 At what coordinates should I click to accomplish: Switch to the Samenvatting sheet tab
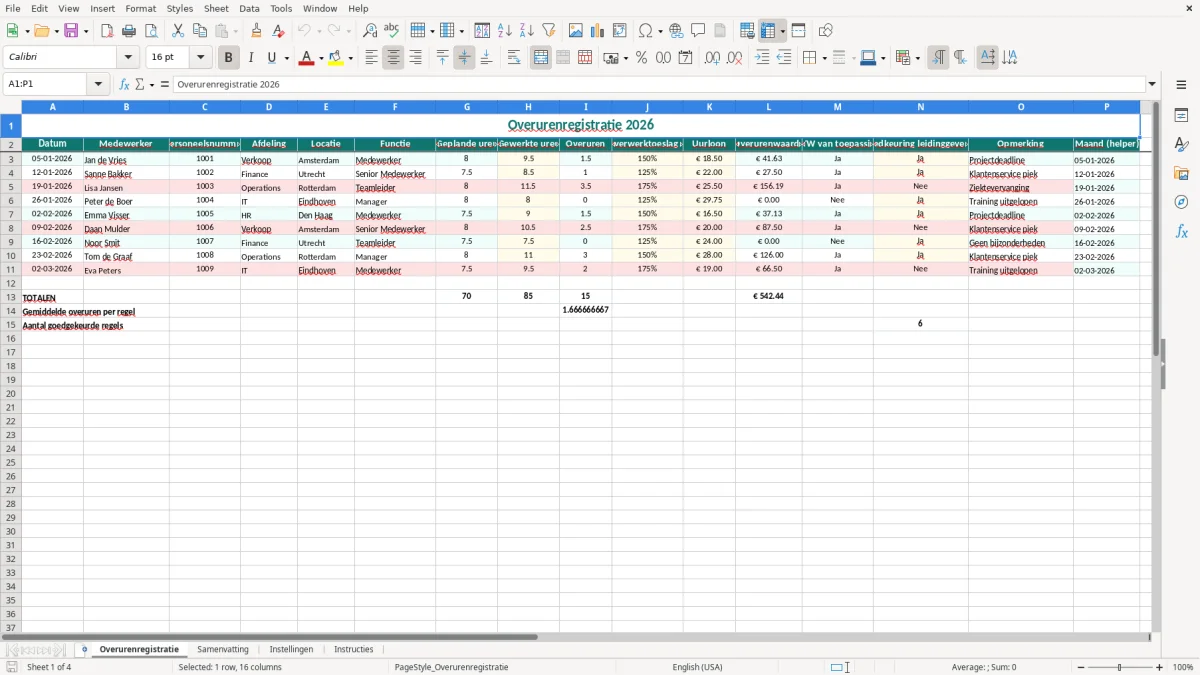point(223,650)
